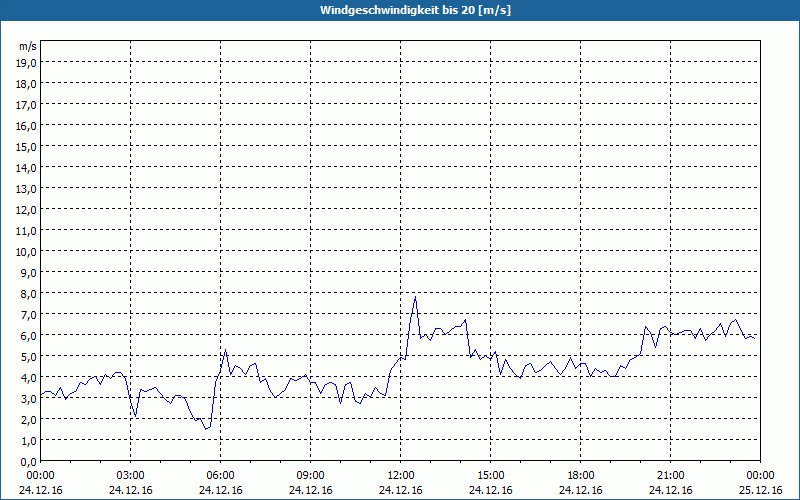This screenshot has height=500, width=800.
Task: Click the 00:00 time label dated 25.12.16
Action: click(760, 476)
